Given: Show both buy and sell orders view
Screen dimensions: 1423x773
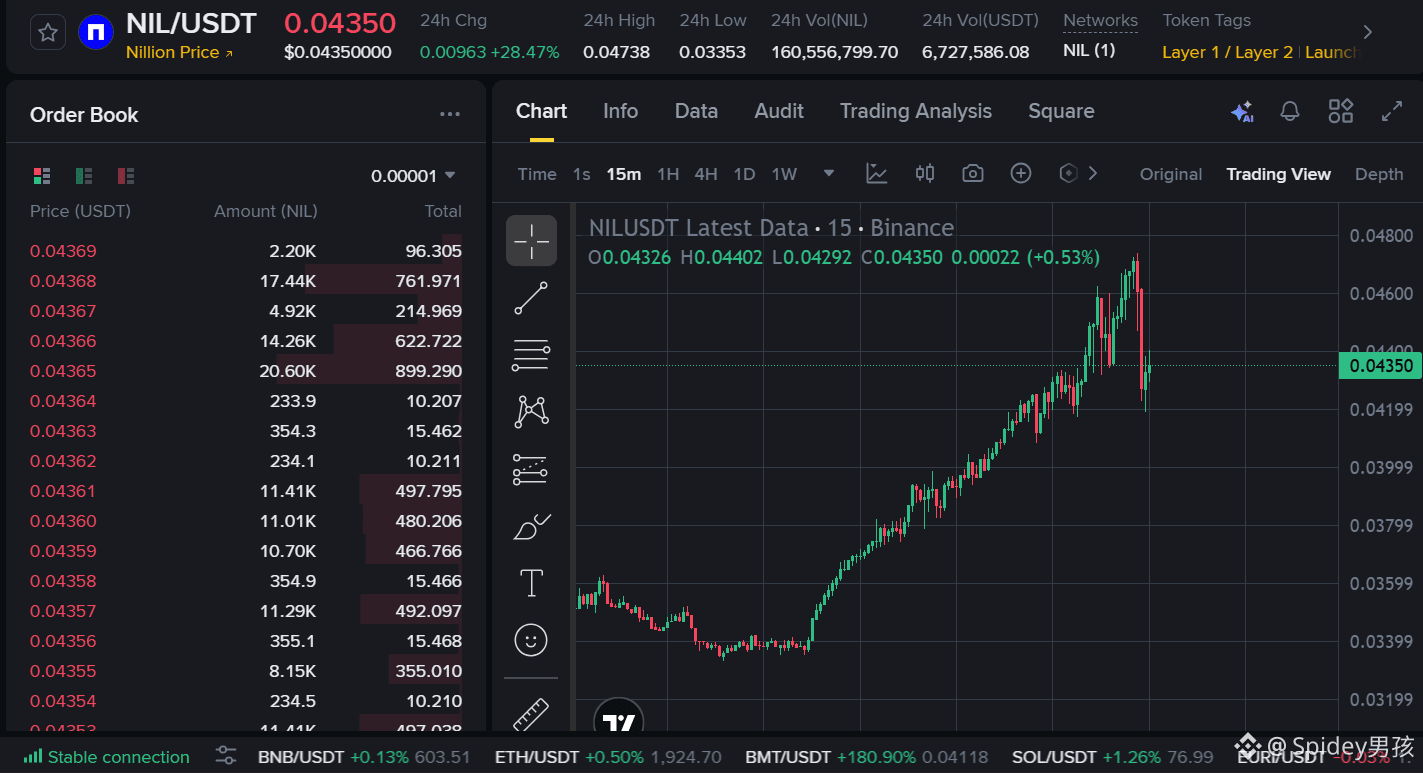Looking at the screenshot, I should (x=42, y=176).
